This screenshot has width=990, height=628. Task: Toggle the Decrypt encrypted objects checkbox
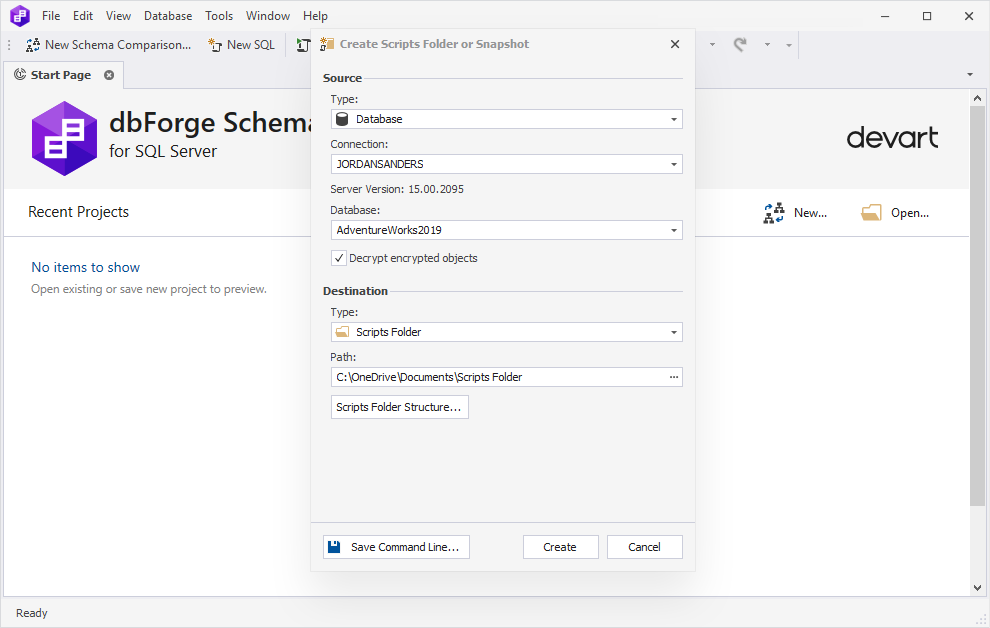(x=339, y=258)
